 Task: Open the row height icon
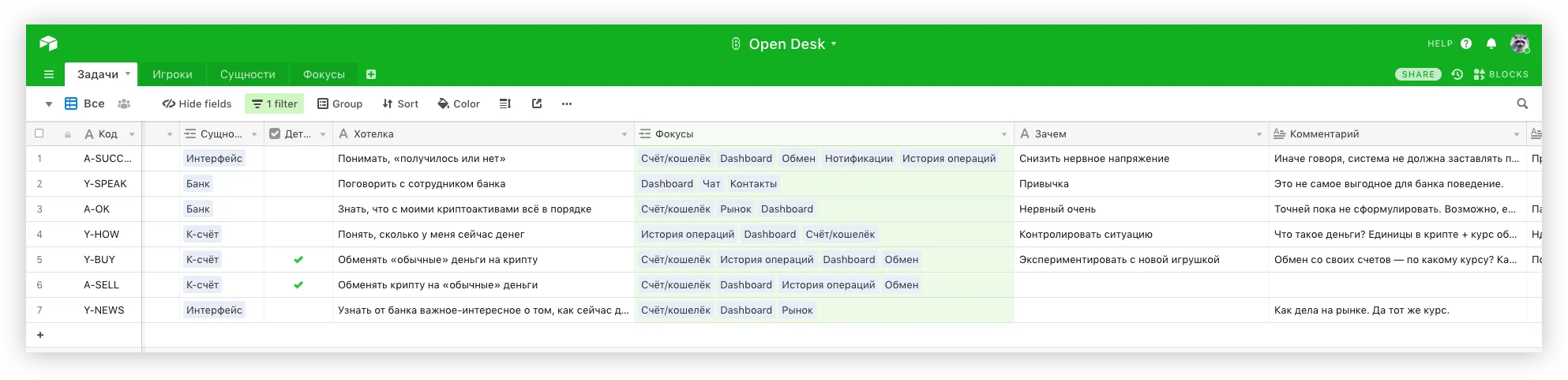[x=505, y=103]
